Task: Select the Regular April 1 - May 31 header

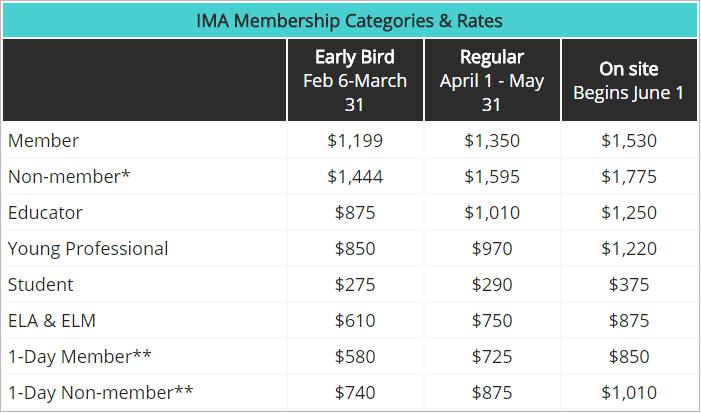Action: (492, 80)
